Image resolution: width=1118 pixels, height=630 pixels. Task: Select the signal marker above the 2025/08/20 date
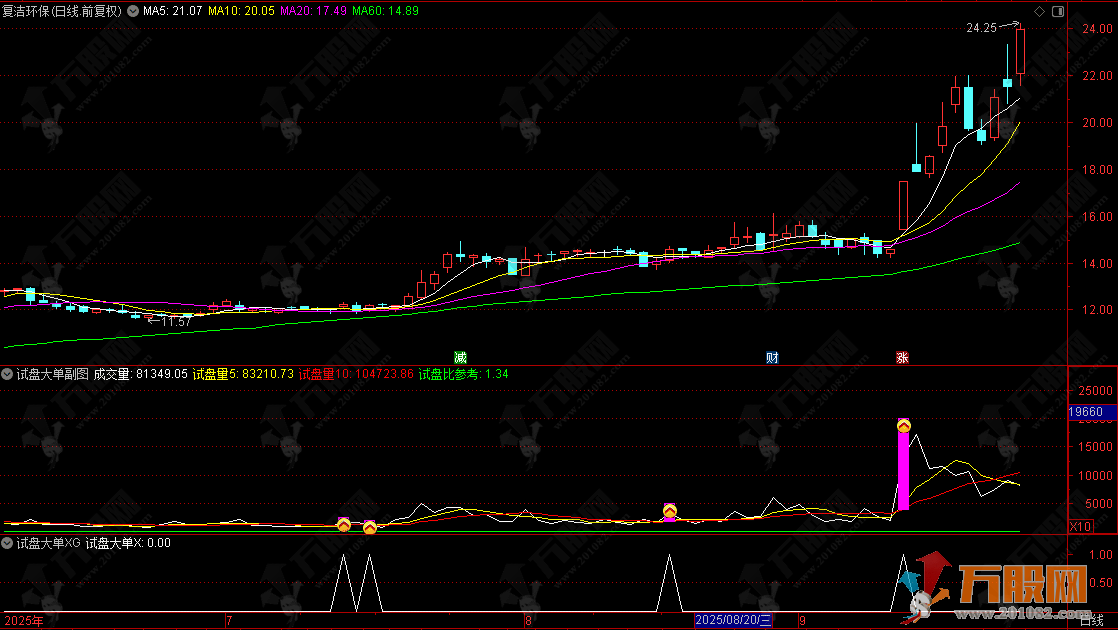pyautogui.click(x=670, y=510)
